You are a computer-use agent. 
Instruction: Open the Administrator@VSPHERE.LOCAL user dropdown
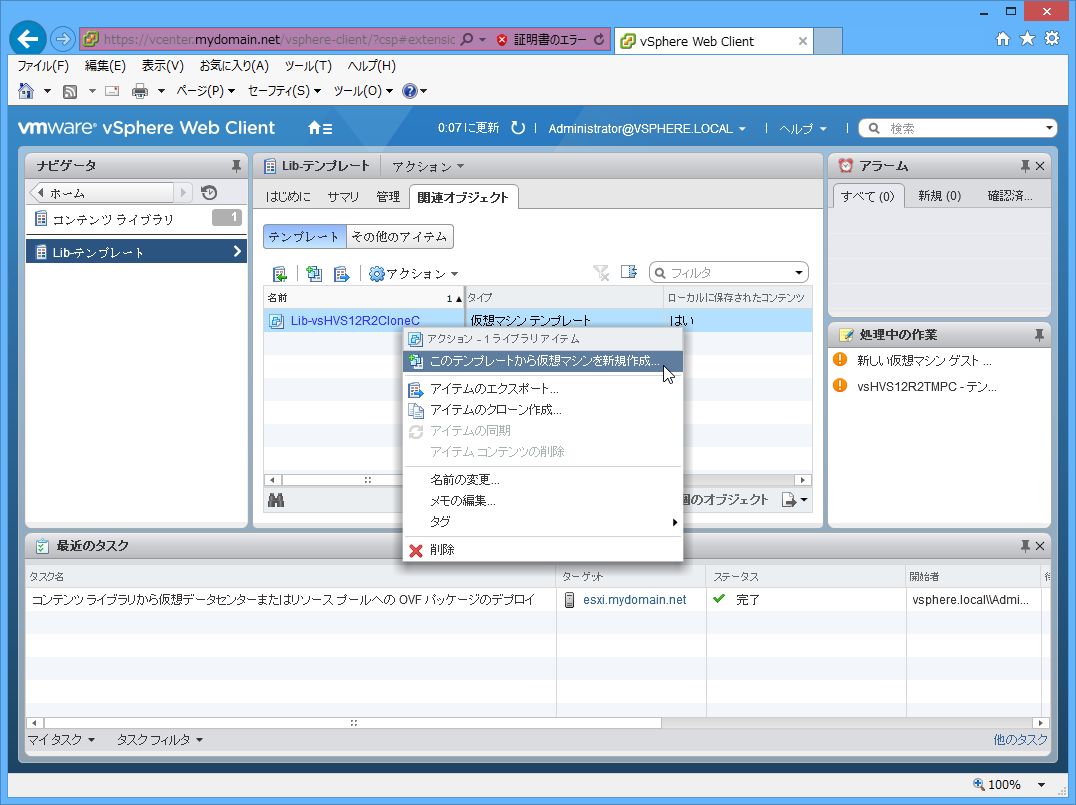coord(647,129)
